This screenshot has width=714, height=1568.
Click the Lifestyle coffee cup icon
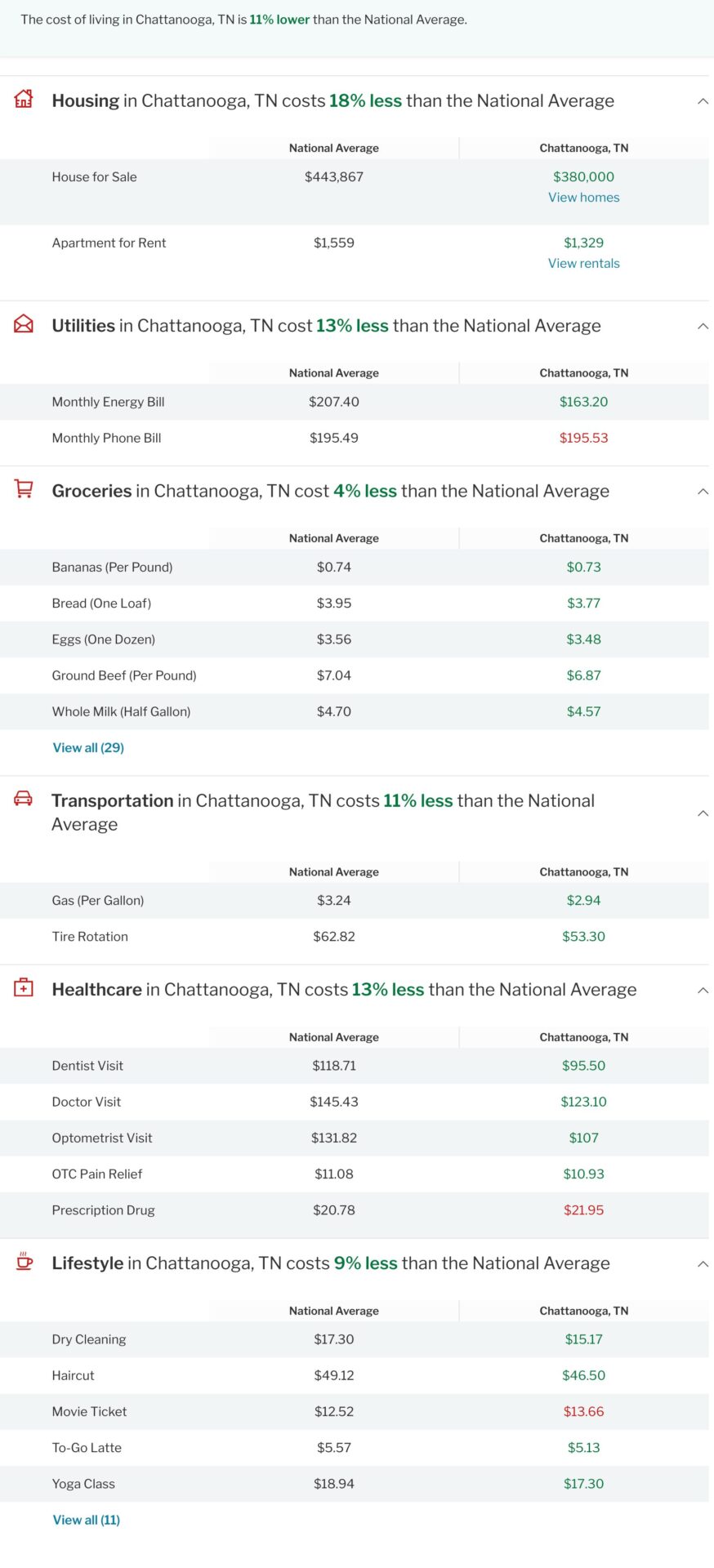(x=24, y=1261)
